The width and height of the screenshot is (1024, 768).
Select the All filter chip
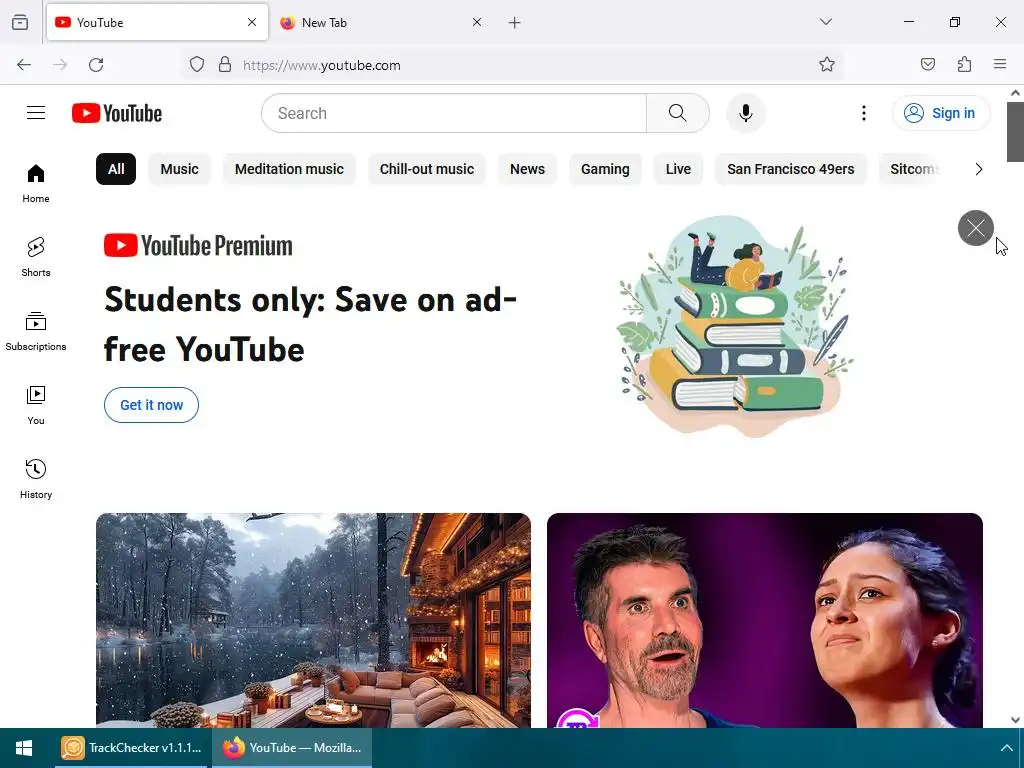(x=116, y=169)
